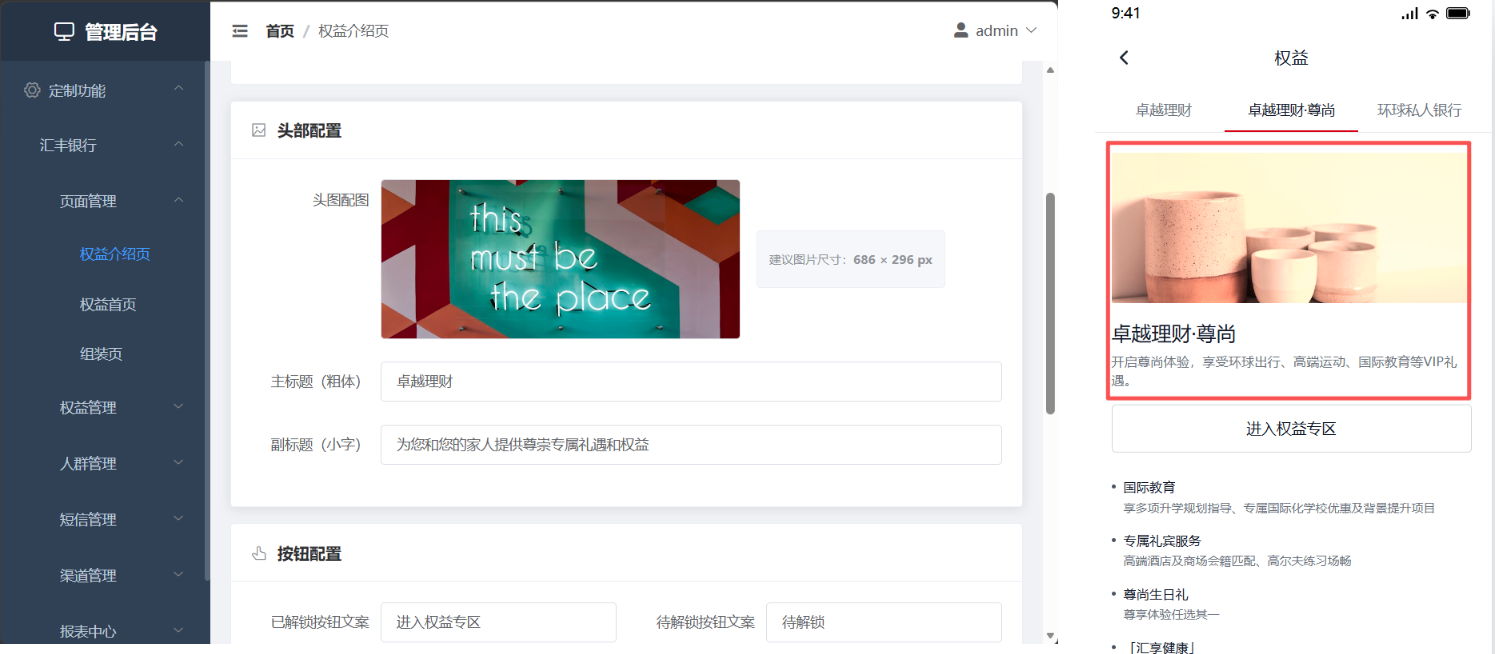Viewport: 1495px width, 654px height.
Task: Click the monitor icon beside 管理后台
Action: [64, 32]
